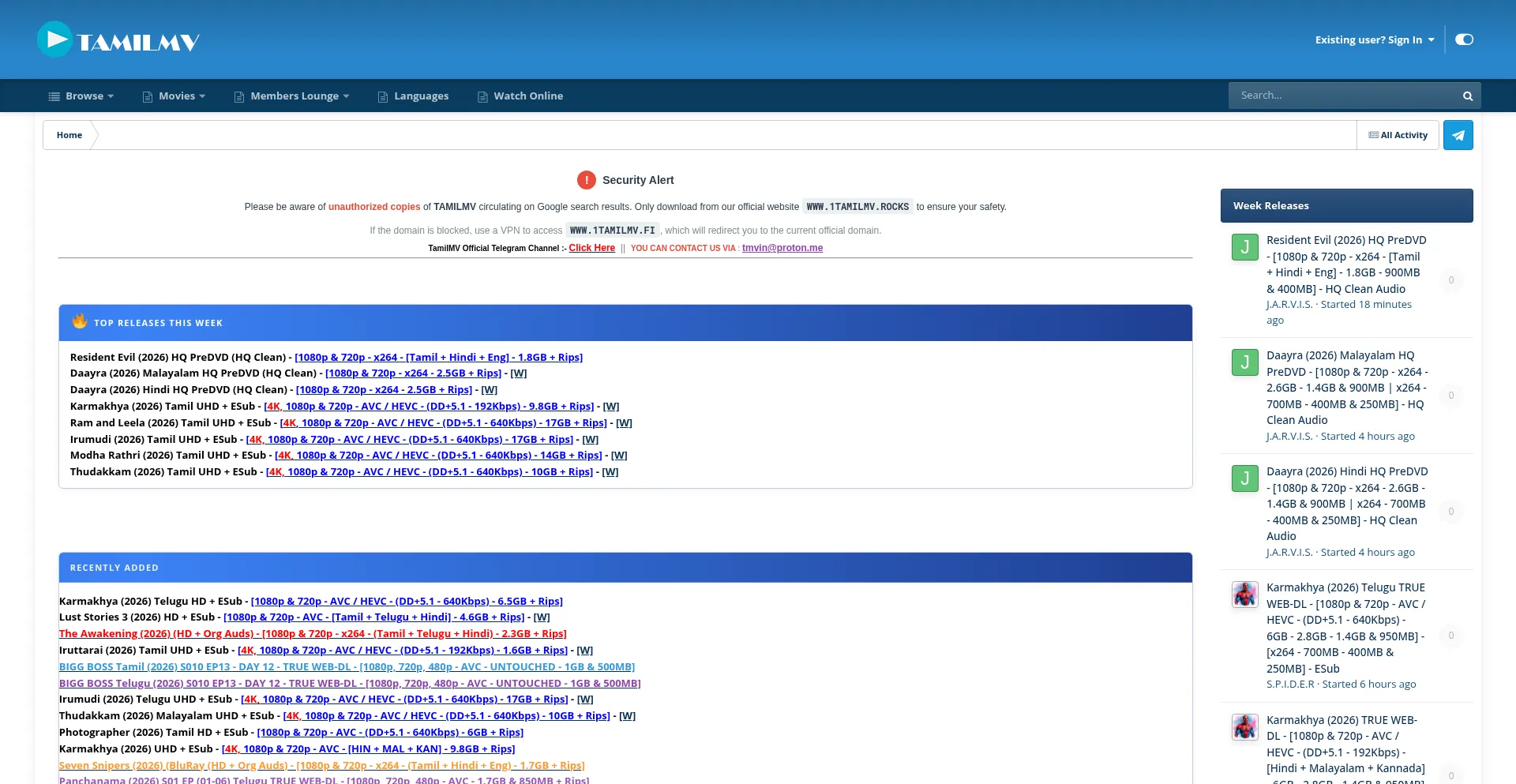Image resolution: width=1516 pixels, height=784 pixels.
Task: Open Iruttarai Tamil UHD 1.6GB link
Action: click(x=403, y=651)
